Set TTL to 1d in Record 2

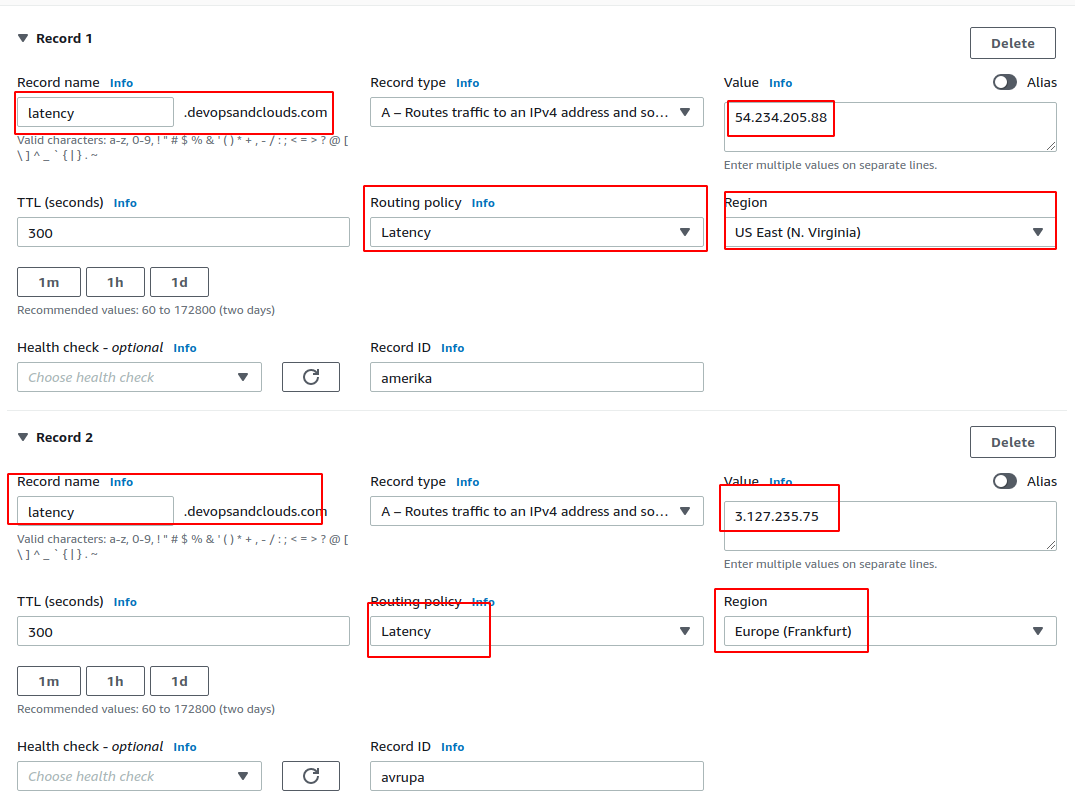(179, 682)
